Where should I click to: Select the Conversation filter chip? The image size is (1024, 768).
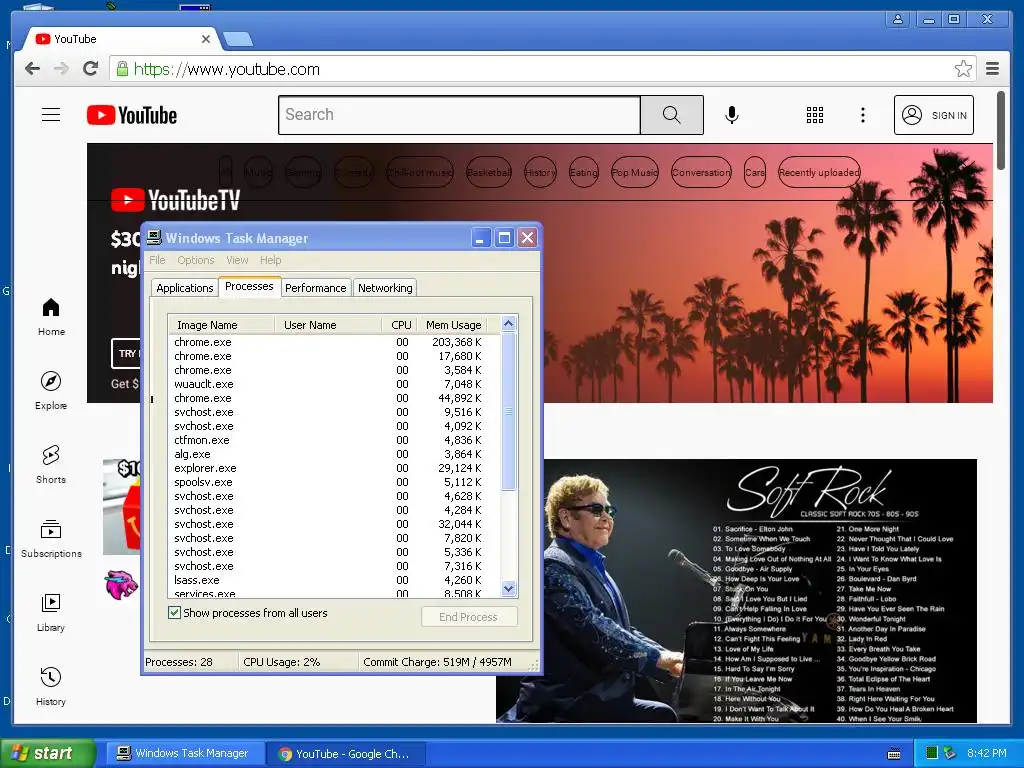click(701, 172)
